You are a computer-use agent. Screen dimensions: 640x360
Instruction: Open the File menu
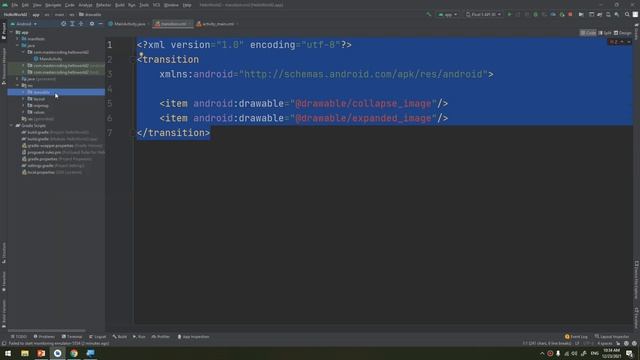[x=15, y=5]
